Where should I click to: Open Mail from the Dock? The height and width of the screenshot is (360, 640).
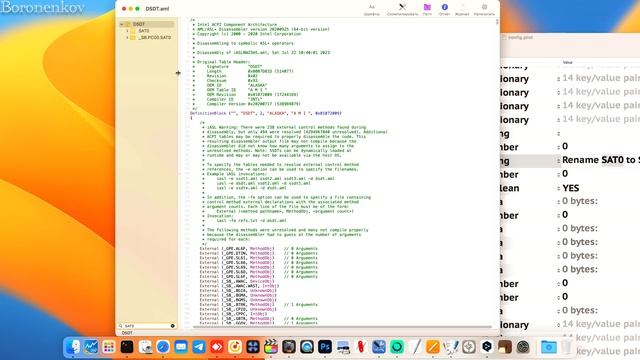coord(181,347)
